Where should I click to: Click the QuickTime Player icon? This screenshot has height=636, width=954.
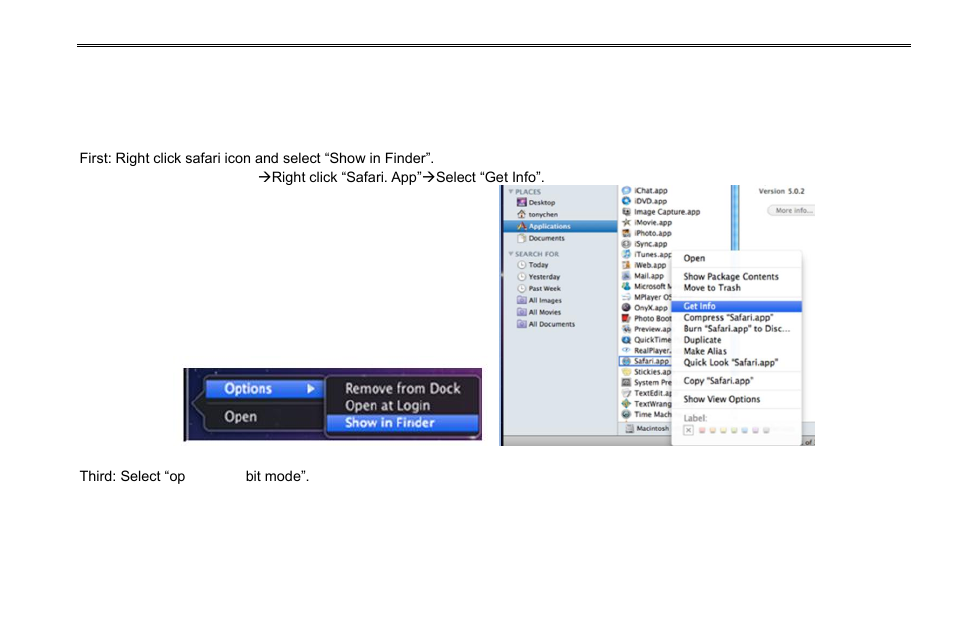tap(626, 340)
